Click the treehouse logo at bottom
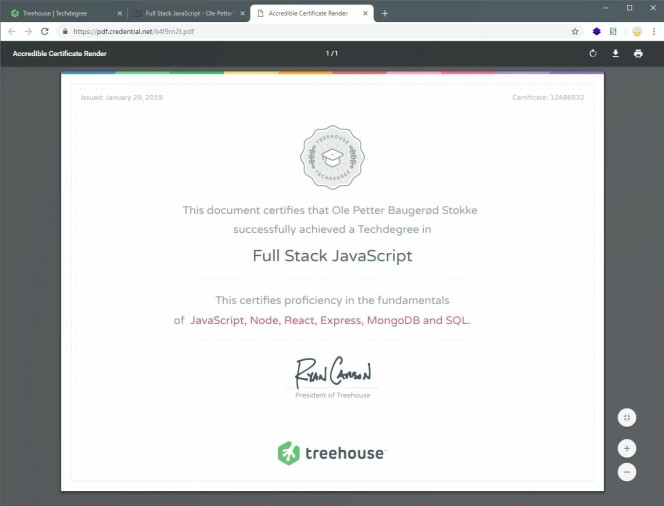The width and height of the screenshot is (664, 506). click(332, 453)
